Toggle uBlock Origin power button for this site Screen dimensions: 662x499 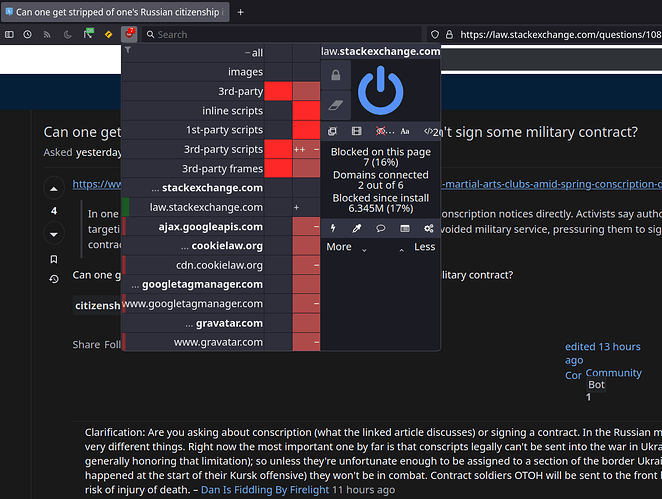[380, 90]
